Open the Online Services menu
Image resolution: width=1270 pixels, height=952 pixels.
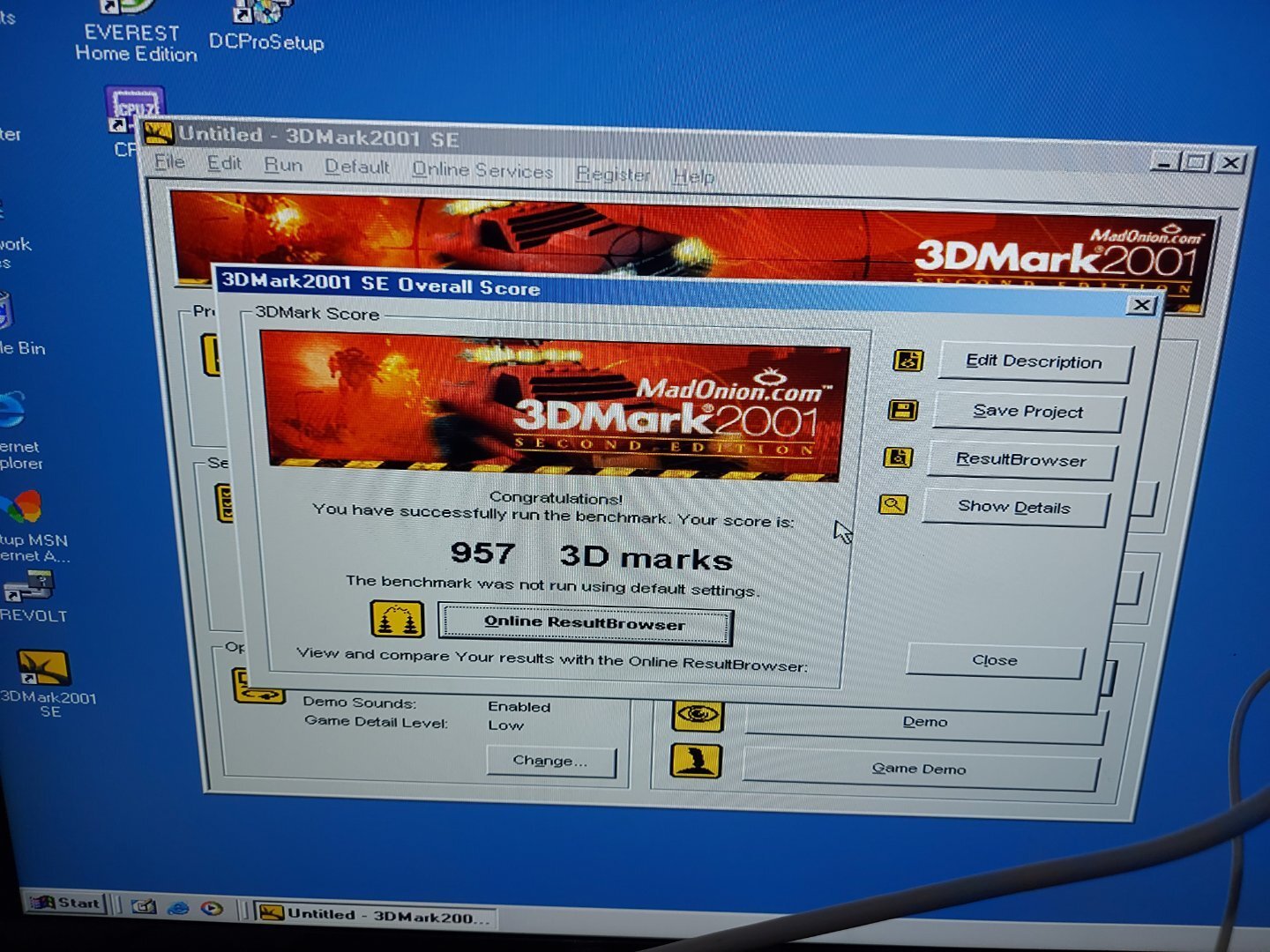482,170
